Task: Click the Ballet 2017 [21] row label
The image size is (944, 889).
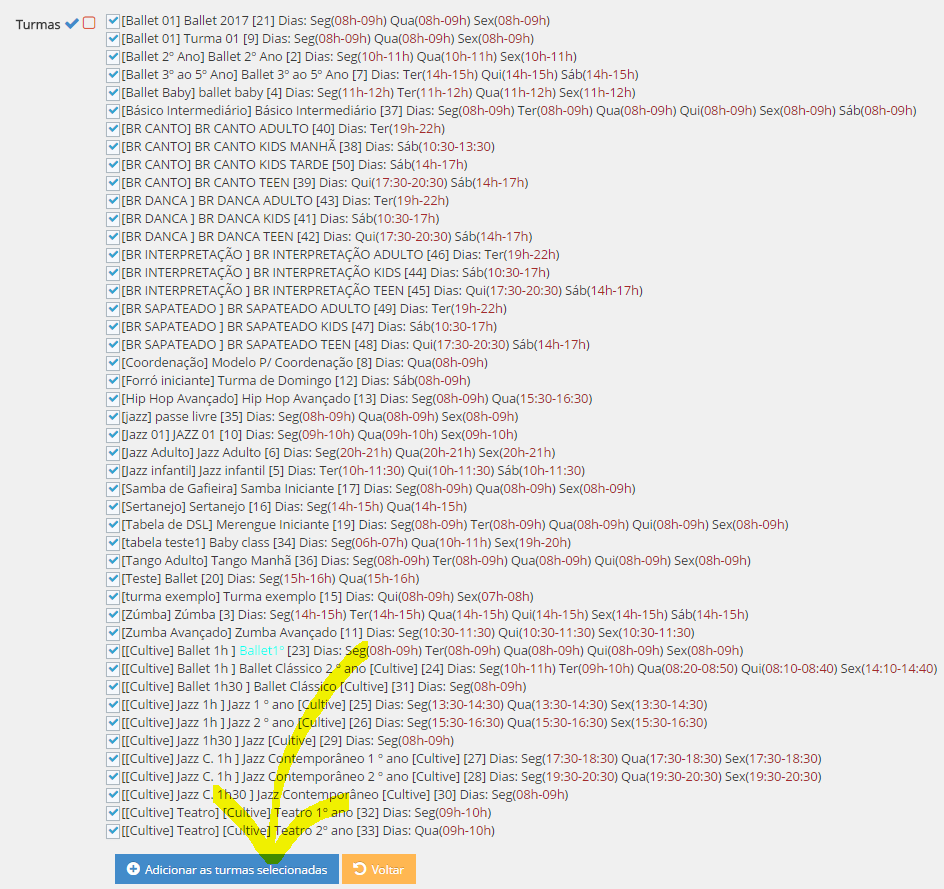Action: pos(336,20)
